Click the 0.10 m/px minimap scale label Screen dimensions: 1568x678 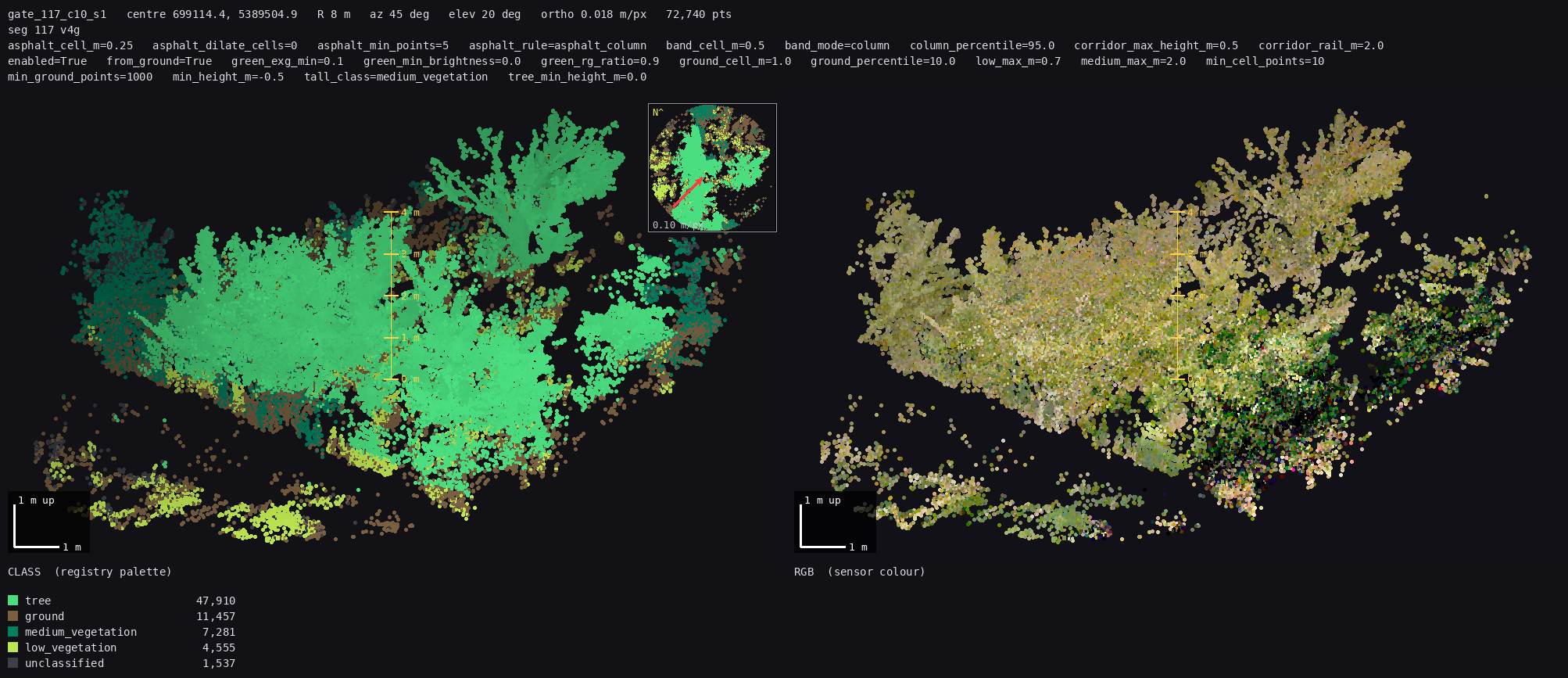click(678, 224)
